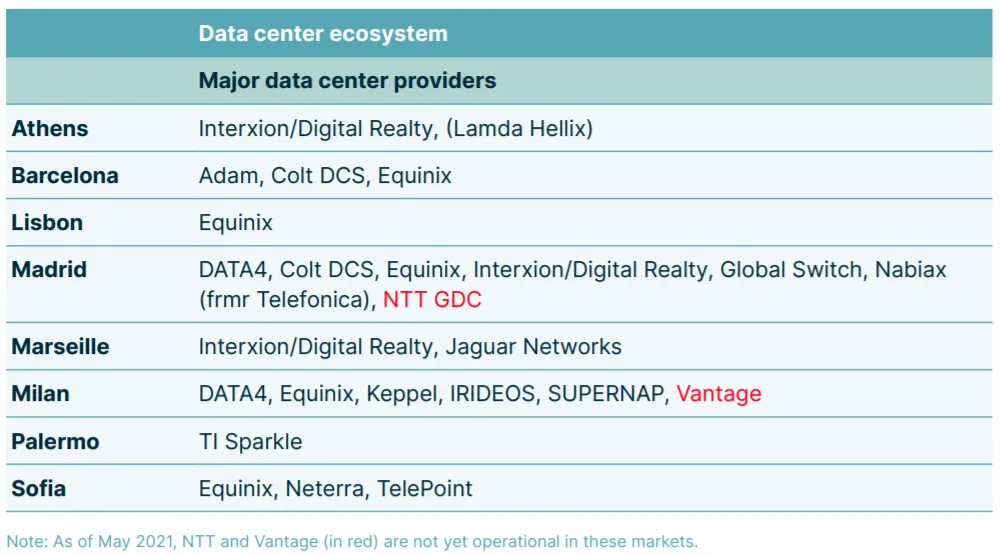The width and height of the screenshot is (1000, 557).
Task: Click 'Equinix' in the Lisbon row
Action: [235, 223]
